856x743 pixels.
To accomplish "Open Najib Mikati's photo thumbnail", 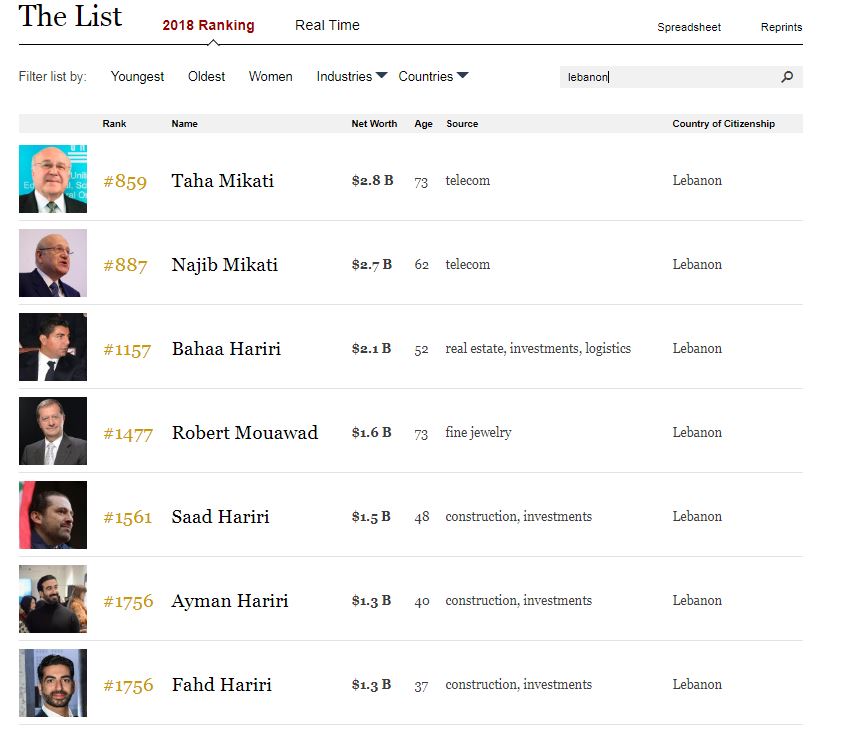I will click(x=53, y=263).
